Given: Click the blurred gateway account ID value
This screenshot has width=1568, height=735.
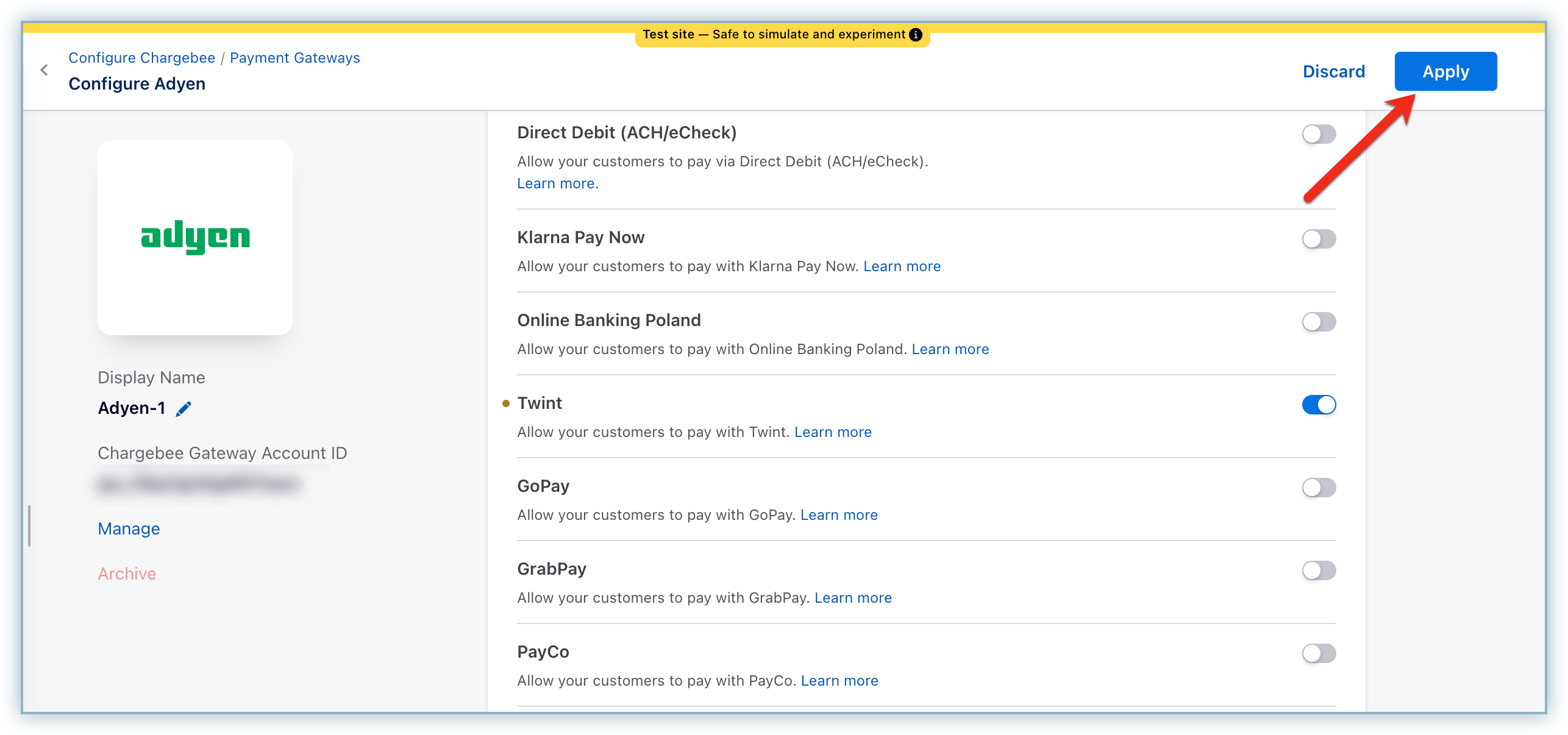Looking at the screenshot, I should [x=198, y=484].
